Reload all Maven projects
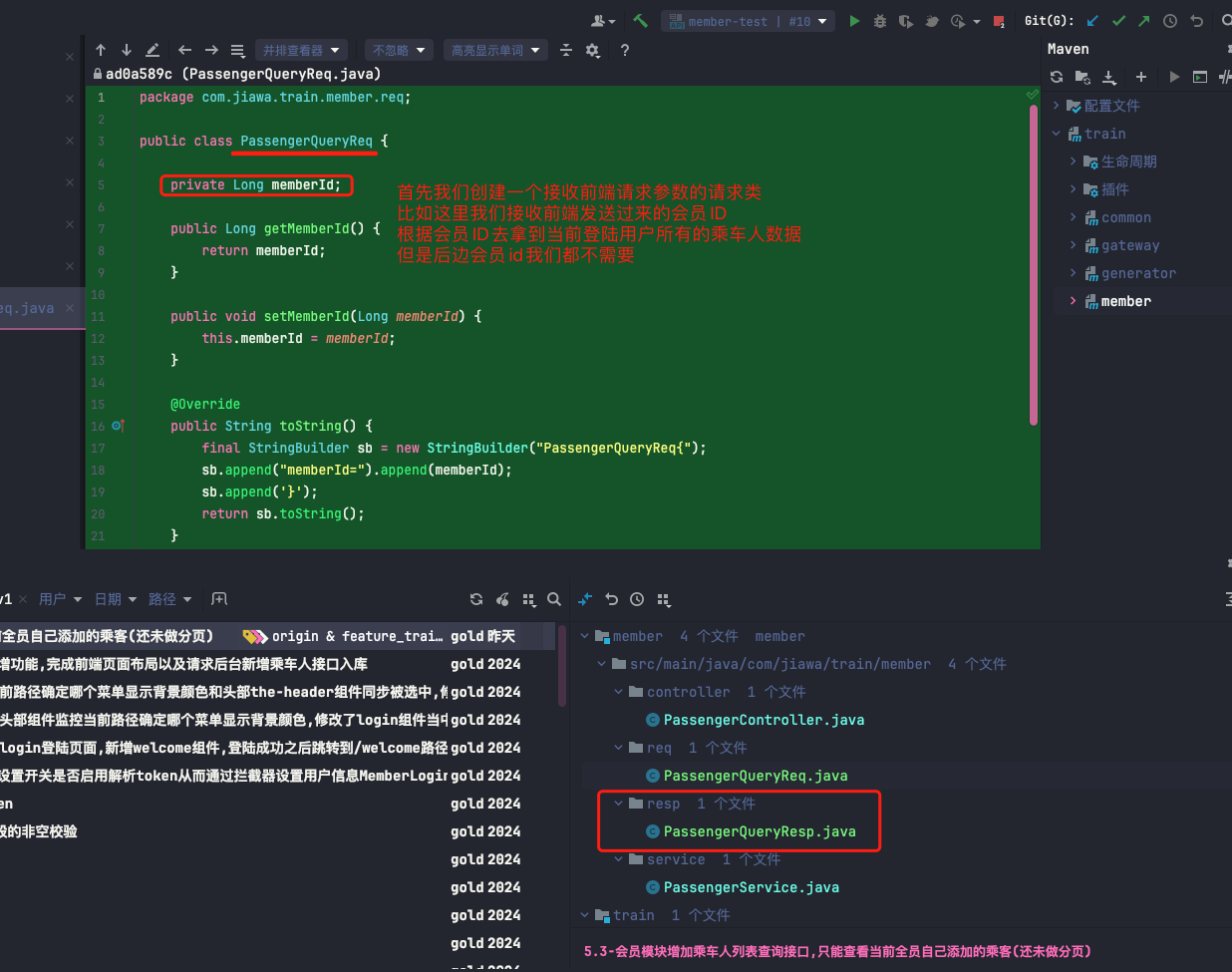Image resolution: width=1232 pixels, height=972 pixels. point(1057,77)
